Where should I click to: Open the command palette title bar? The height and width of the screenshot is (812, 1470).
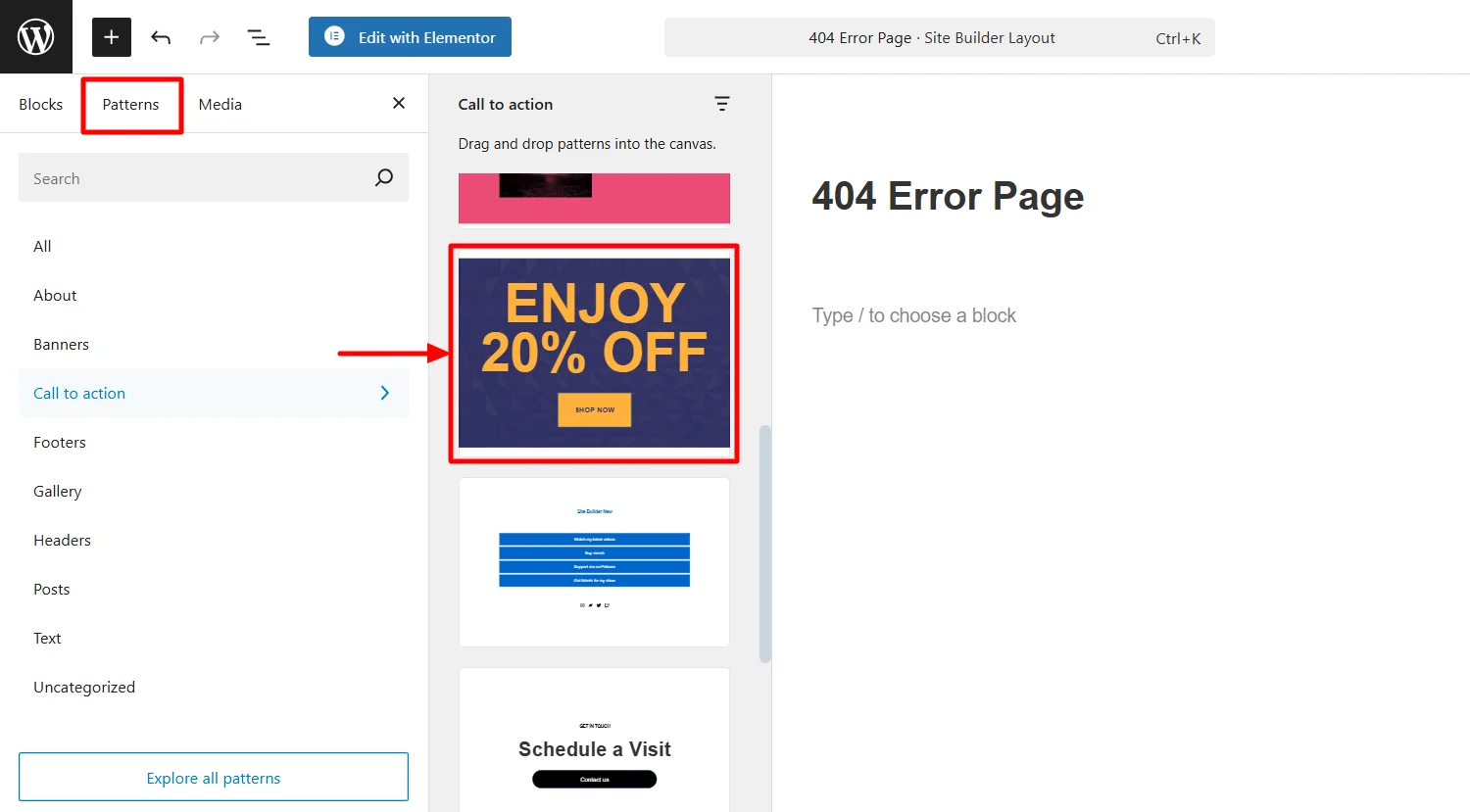(939, 37)
